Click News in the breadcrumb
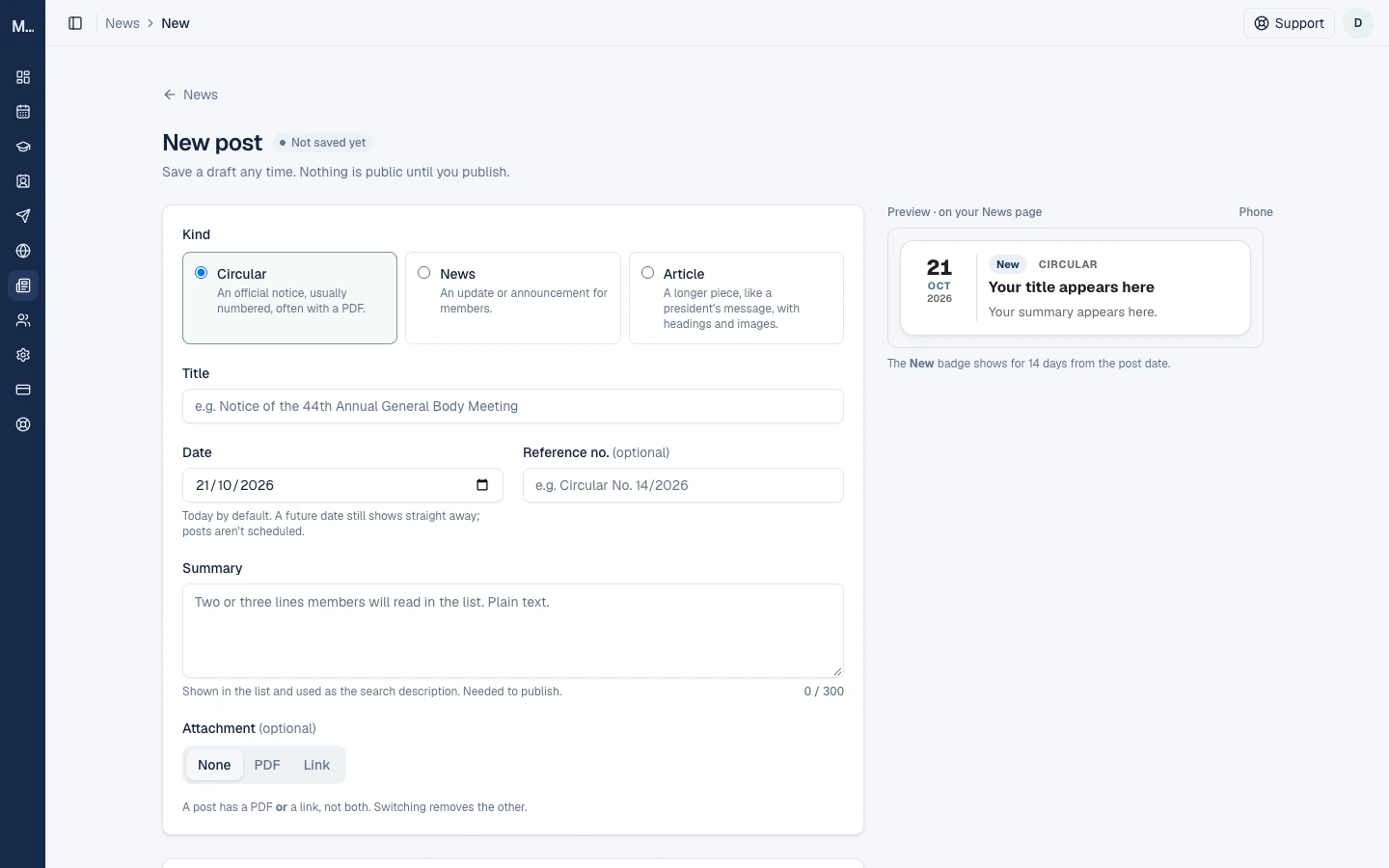The width and height of the screenshot is (1389, 868). (x=123, y=23)
